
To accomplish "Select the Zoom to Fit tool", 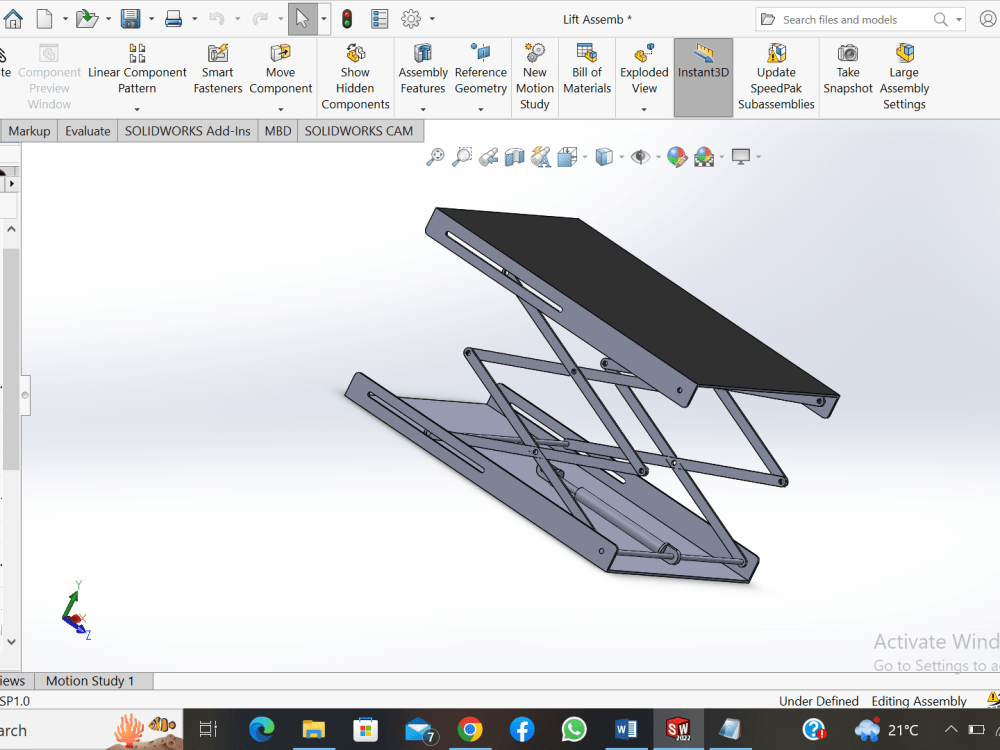I will [435, 157].
